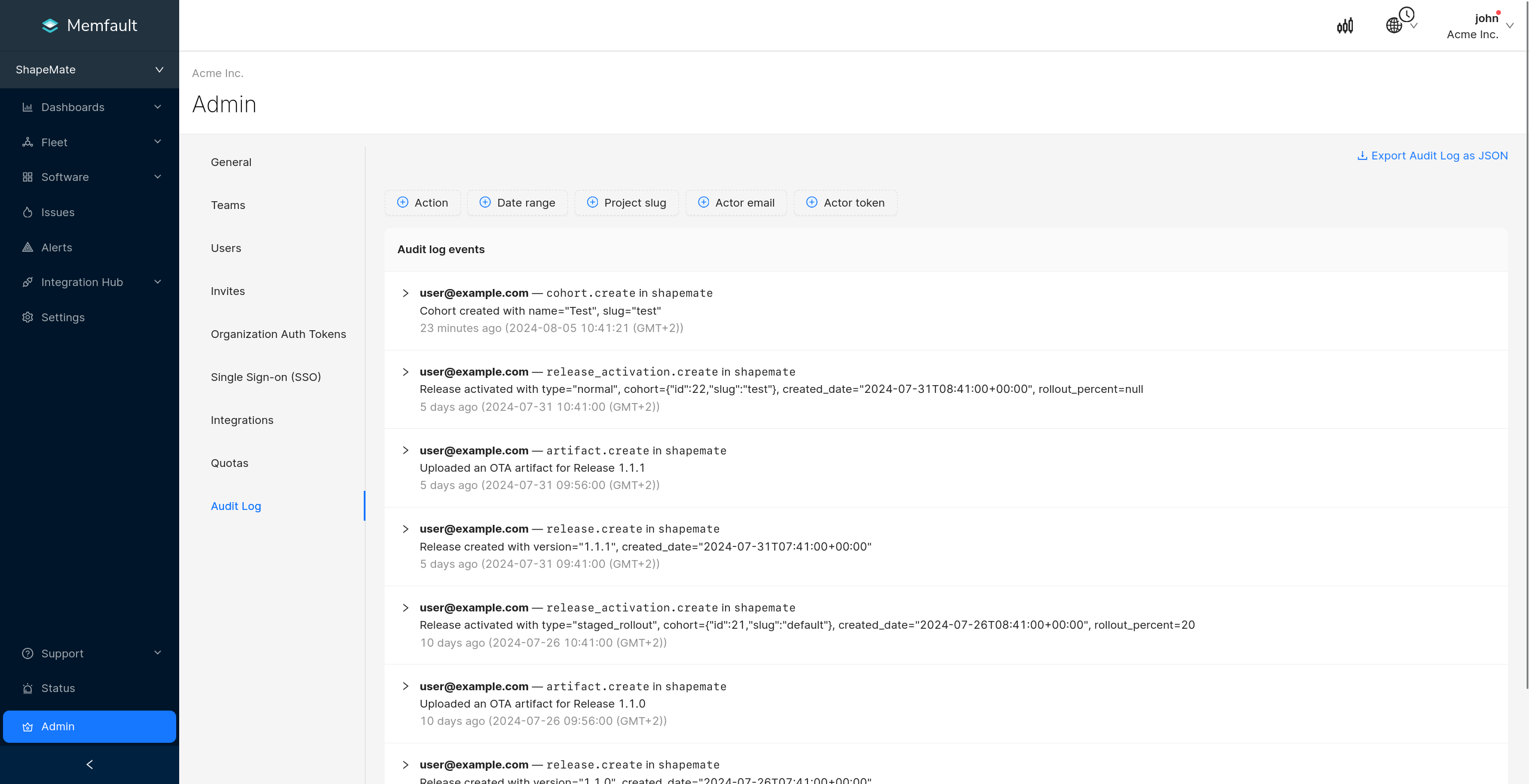Viewport: 1529px width, 784px height.
Task: Expand the cohort.create audit event
Action: tap(406, 293)
